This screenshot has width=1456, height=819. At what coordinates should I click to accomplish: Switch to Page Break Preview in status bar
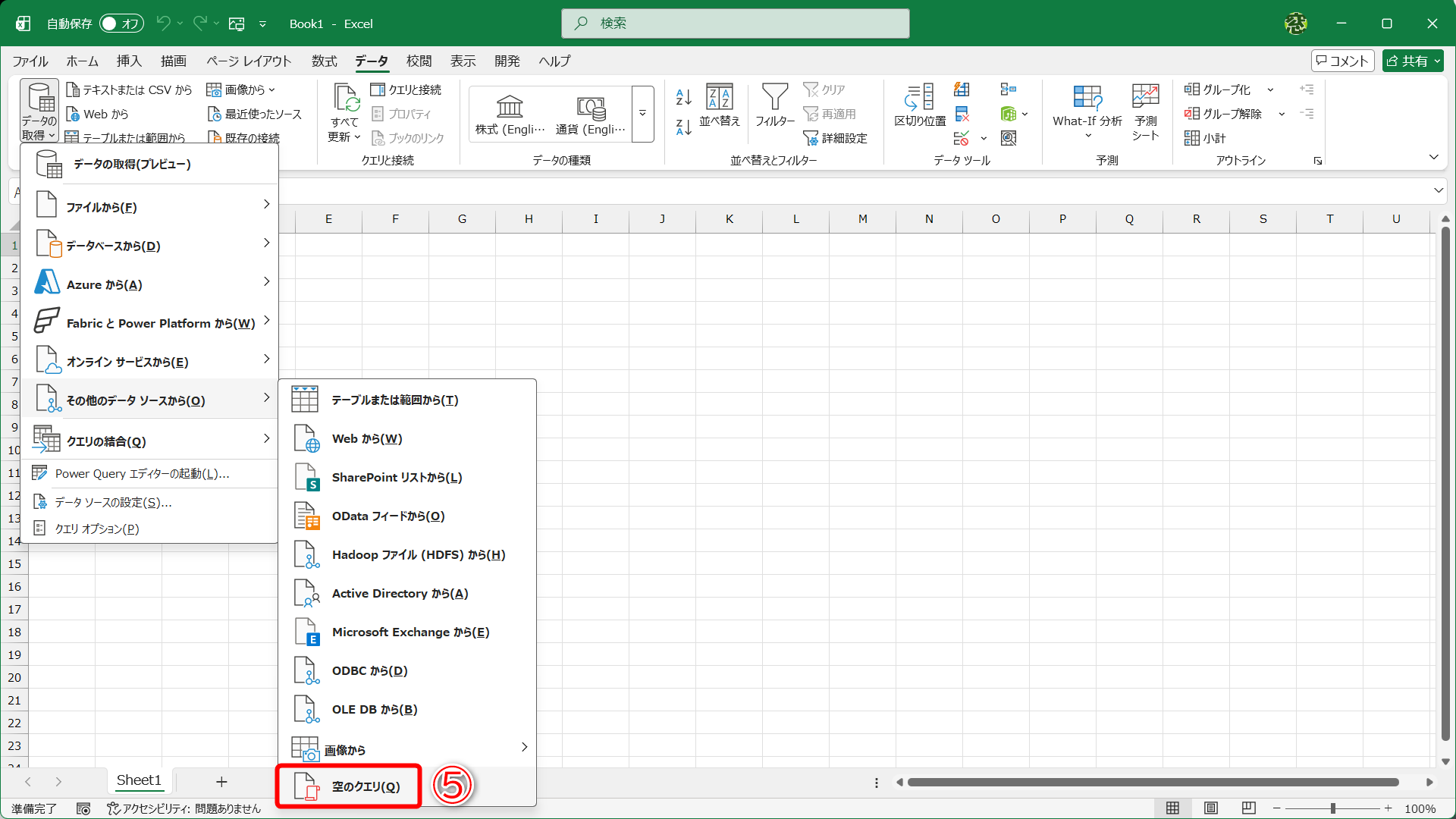(x=1249, y=808)
